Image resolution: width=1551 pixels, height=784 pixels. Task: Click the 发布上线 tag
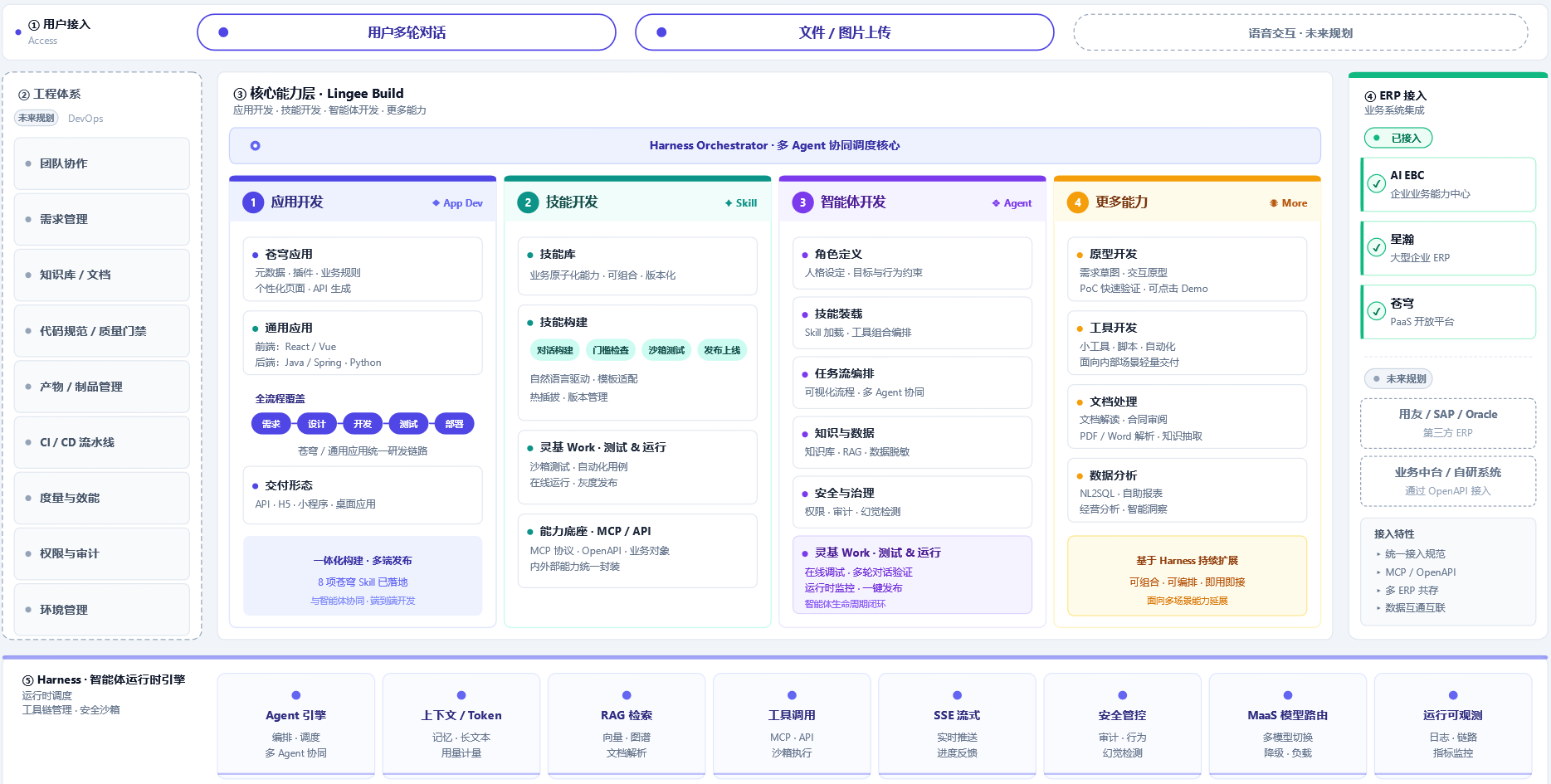pos(722,350)
